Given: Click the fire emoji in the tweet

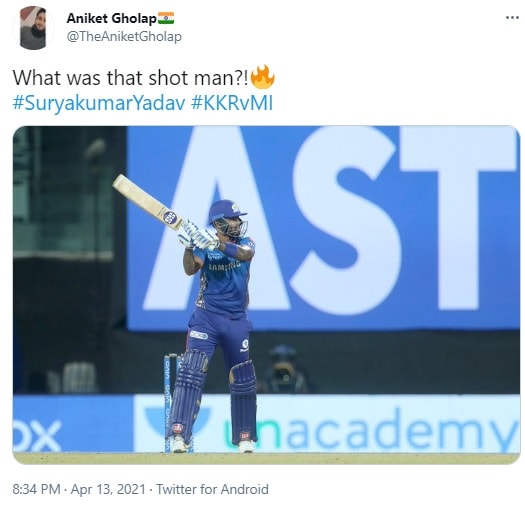Looking at the screenshot, I should (263, 77).
